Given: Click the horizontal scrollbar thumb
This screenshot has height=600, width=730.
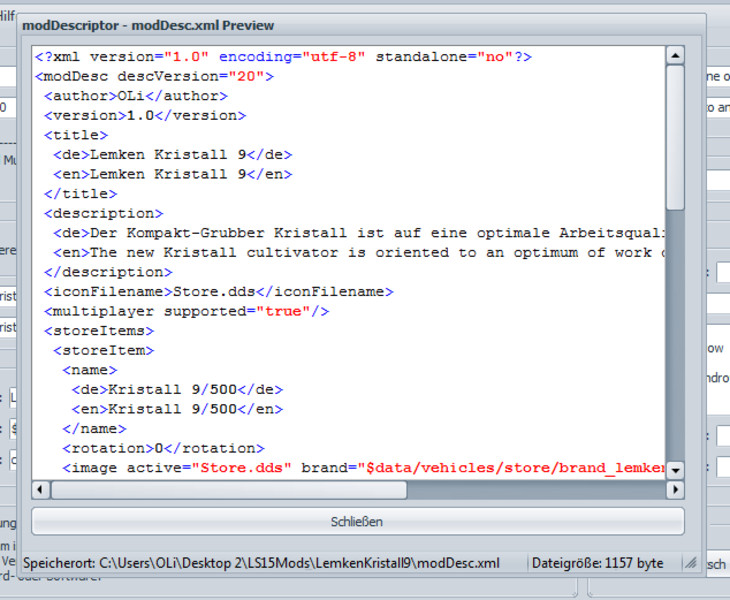Looking at the screenshot, I should (x=229, y=490).
